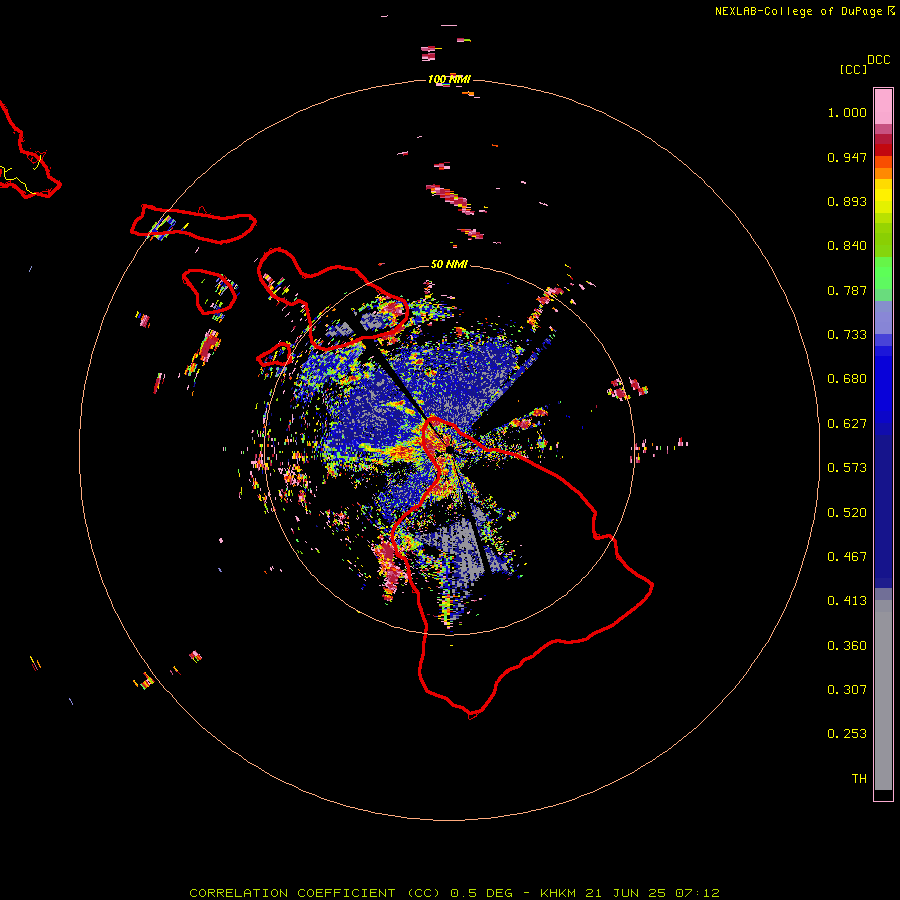Click the 0.307 scale value
Viewport: 900px width, 900px height.
(847, 690)
